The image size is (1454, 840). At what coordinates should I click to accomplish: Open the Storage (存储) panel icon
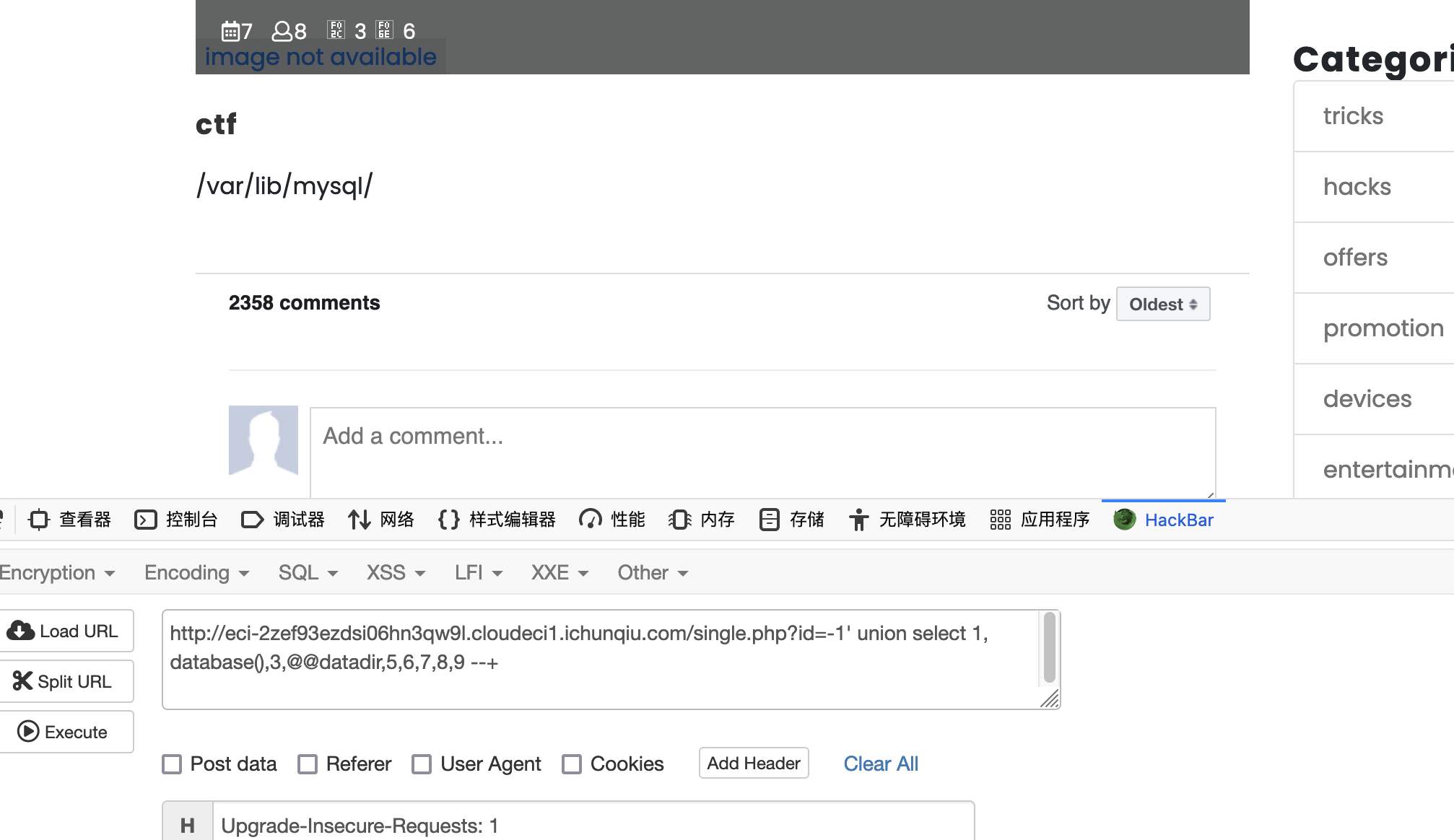click(x=769, y=520)
